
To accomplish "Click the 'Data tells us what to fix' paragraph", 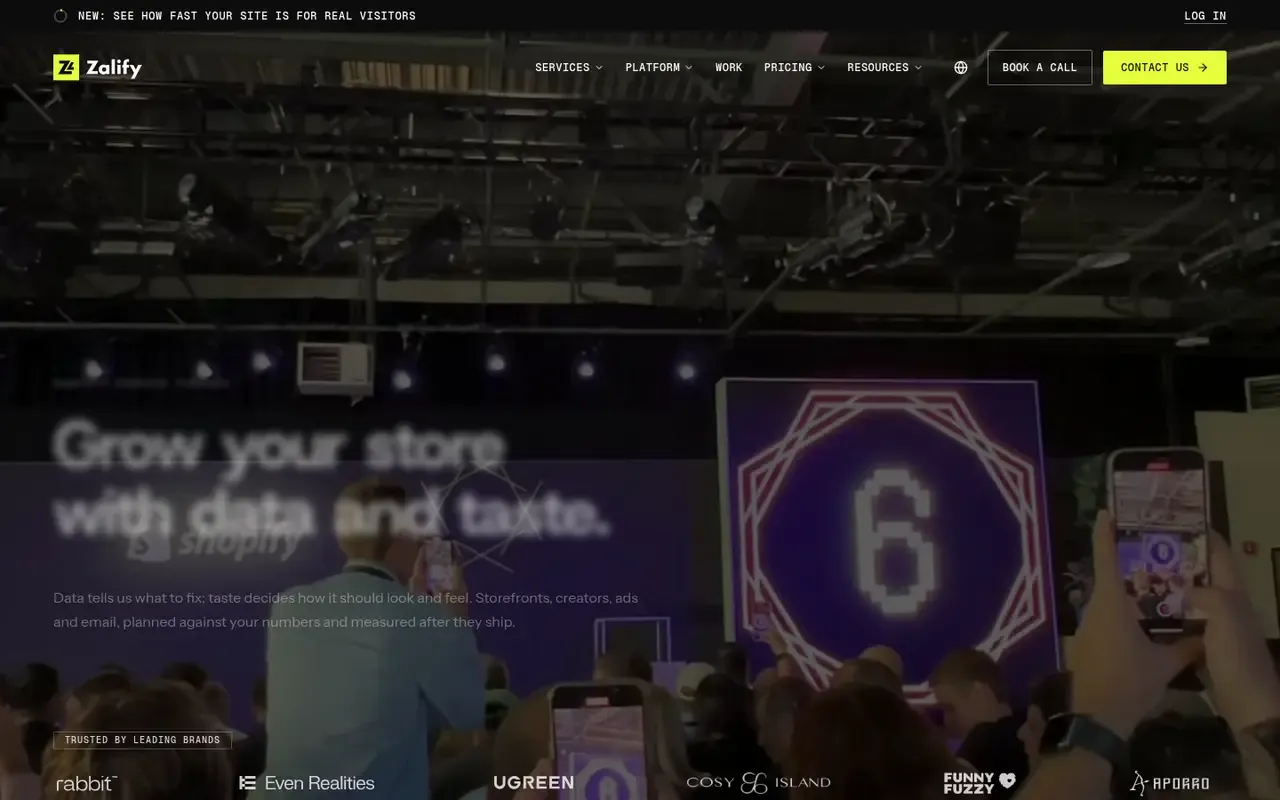I will coord(346,610).
